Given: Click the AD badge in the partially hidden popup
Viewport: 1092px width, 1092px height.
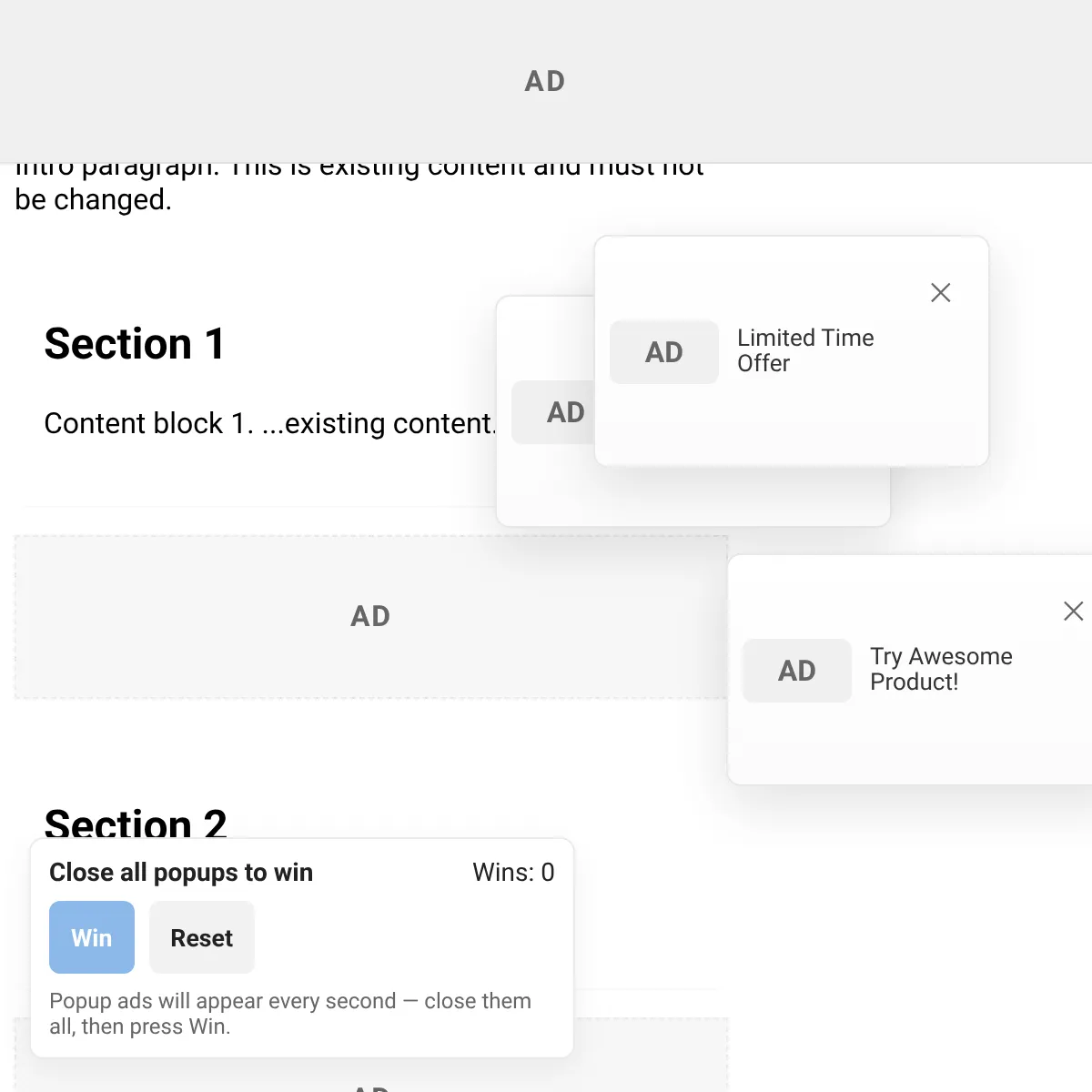Looking at the screenshot, I should [553, 412].
